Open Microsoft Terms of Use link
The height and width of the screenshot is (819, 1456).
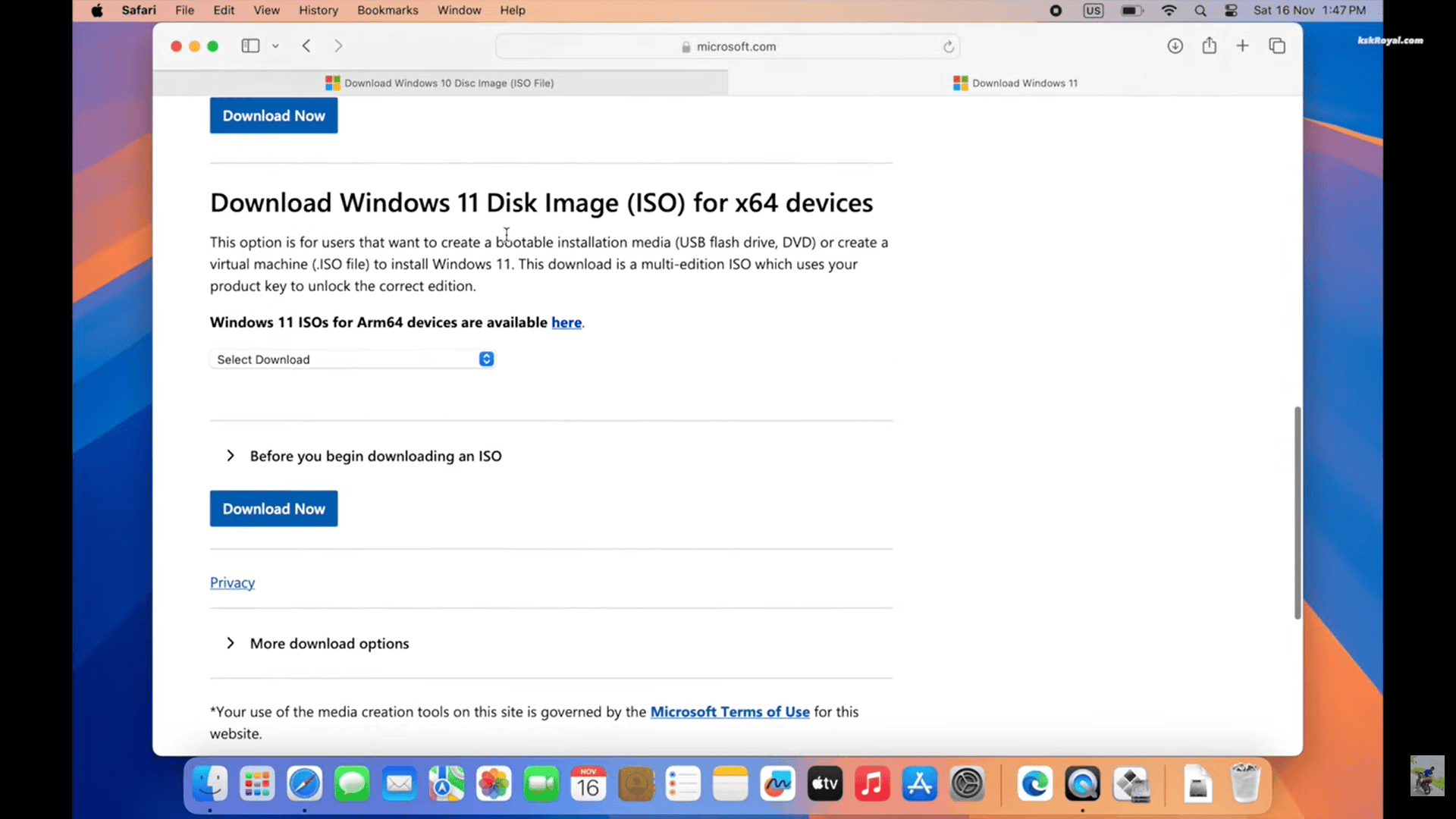[730, 711]
